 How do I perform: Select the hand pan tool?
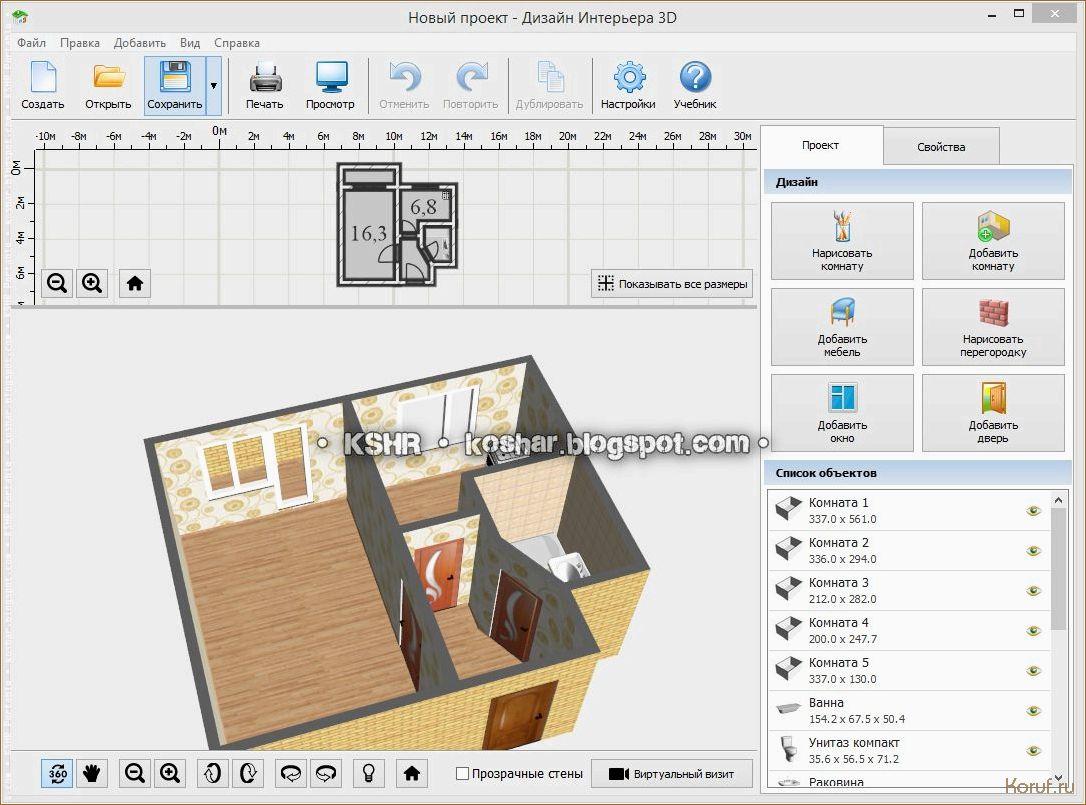click(x=91, y=773)
